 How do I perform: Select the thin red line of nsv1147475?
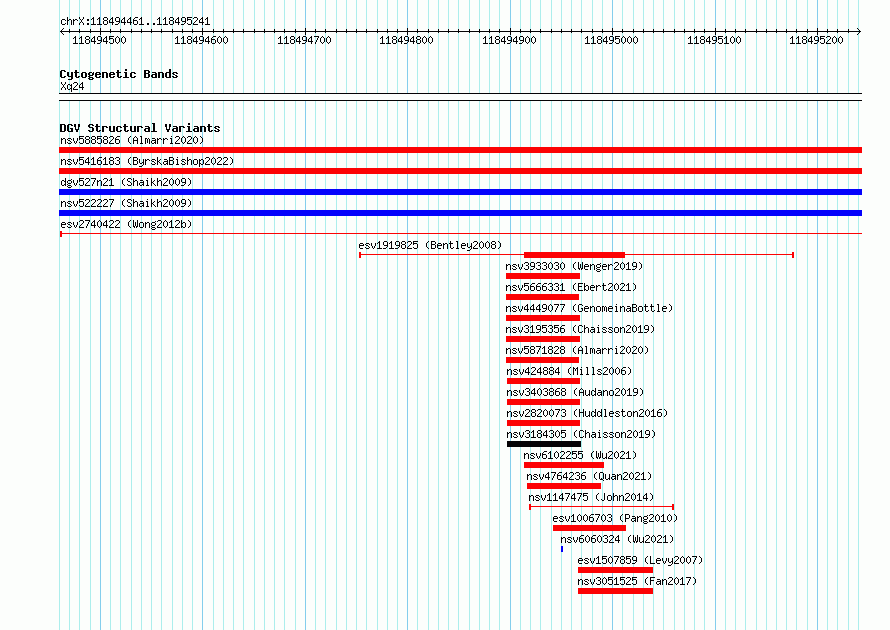pyautogui.click(x=602, y=507)
